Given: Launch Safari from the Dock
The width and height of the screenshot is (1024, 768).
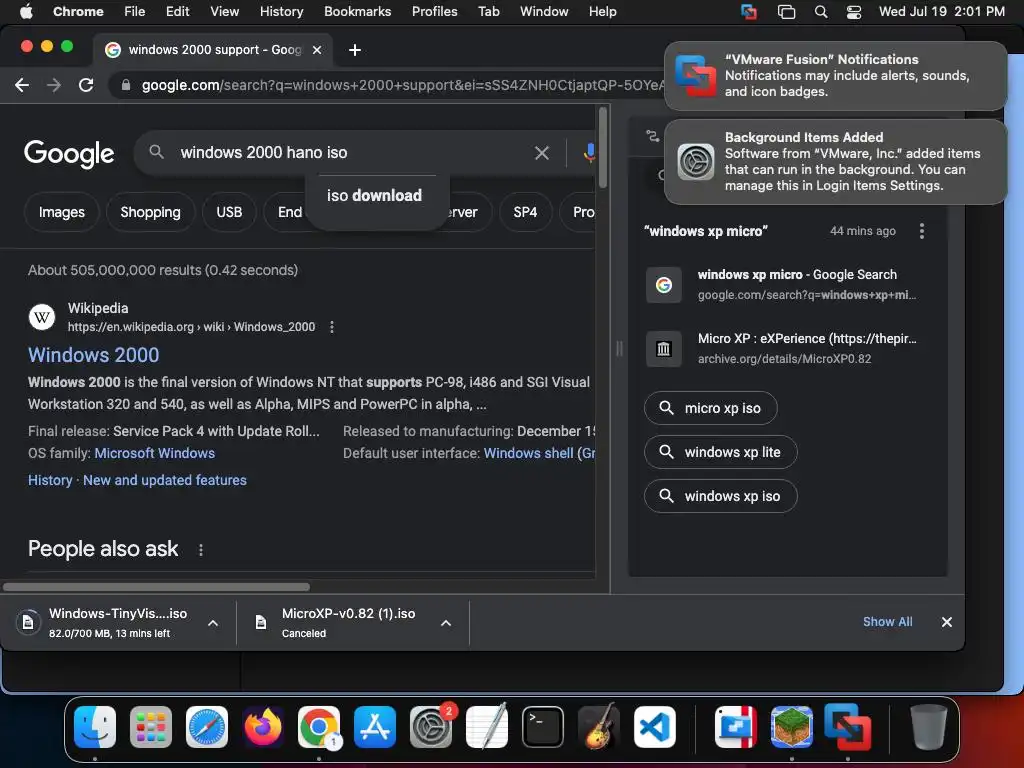Looking at the screenshot, I should (207, 726).
